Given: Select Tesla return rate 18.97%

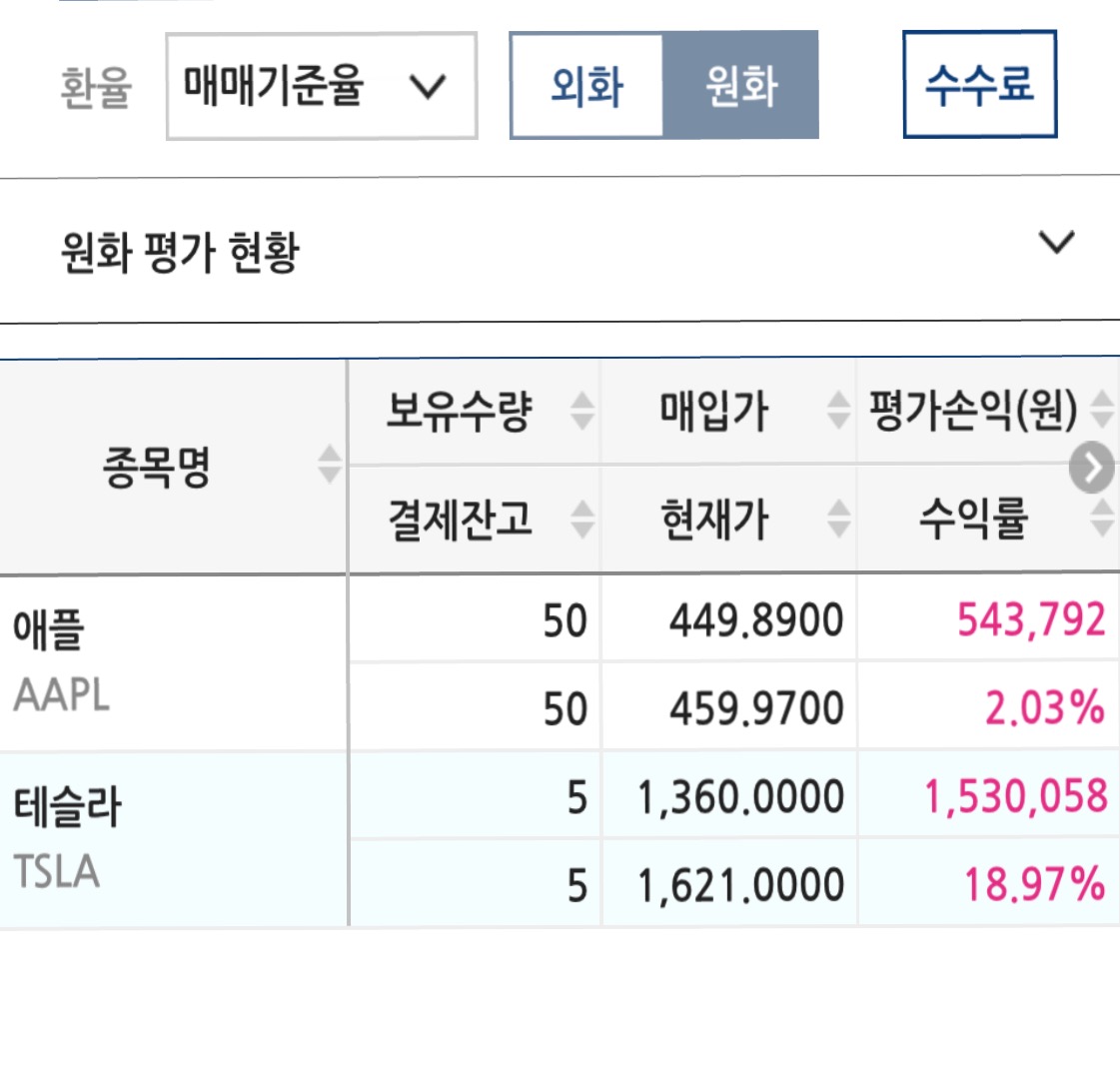Looking at the screenshot, I should (1035, 884).
